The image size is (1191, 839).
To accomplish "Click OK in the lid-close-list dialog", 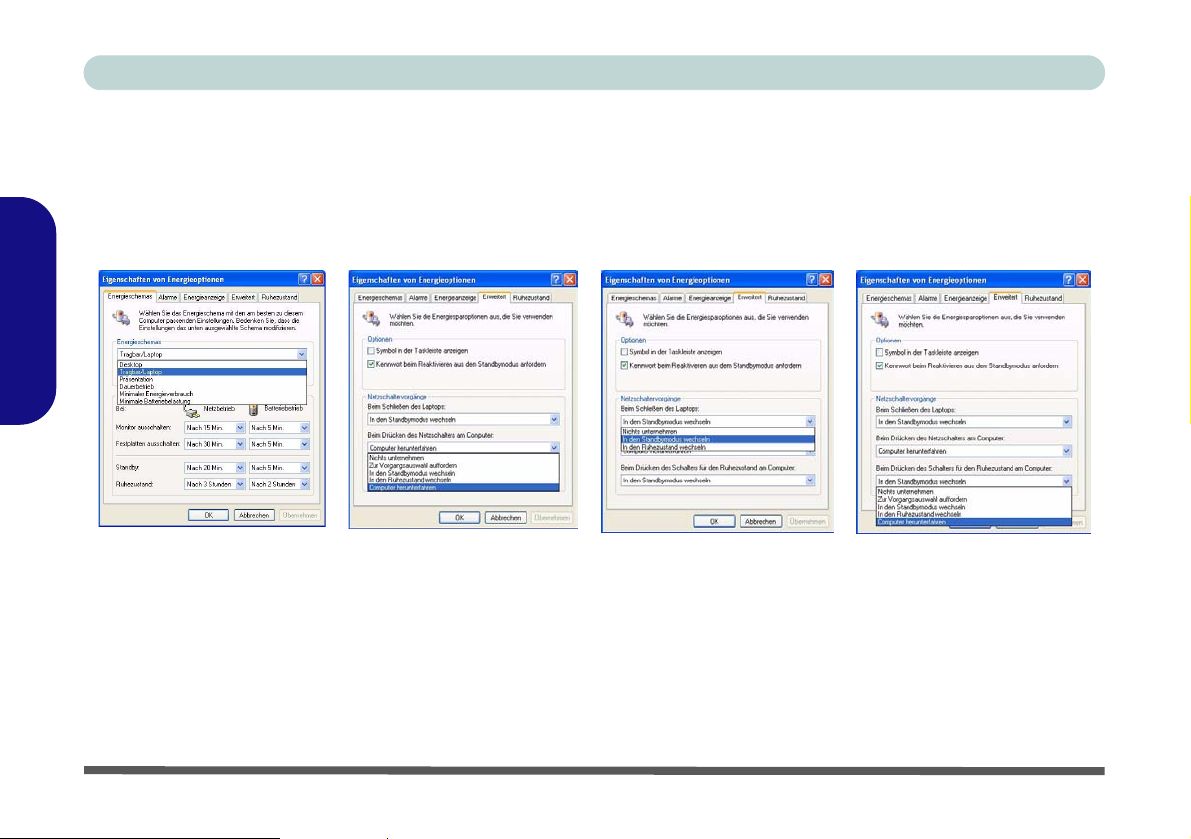I will pos(714,522).
